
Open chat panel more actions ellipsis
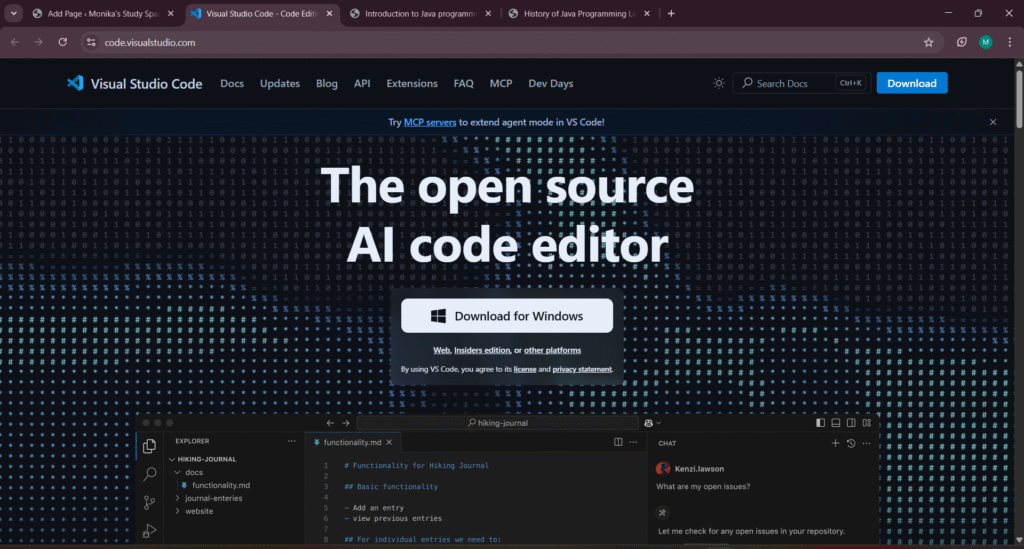pyautogui.click(x=866, y=443)
